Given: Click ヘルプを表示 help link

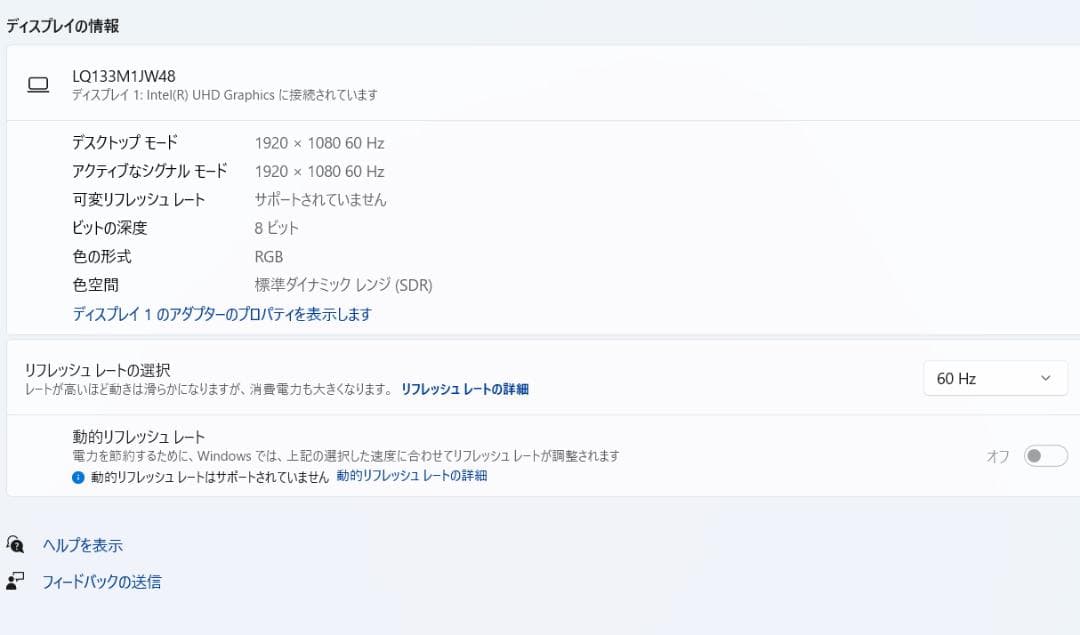Looking at the screenshot, I should (84, 545).
